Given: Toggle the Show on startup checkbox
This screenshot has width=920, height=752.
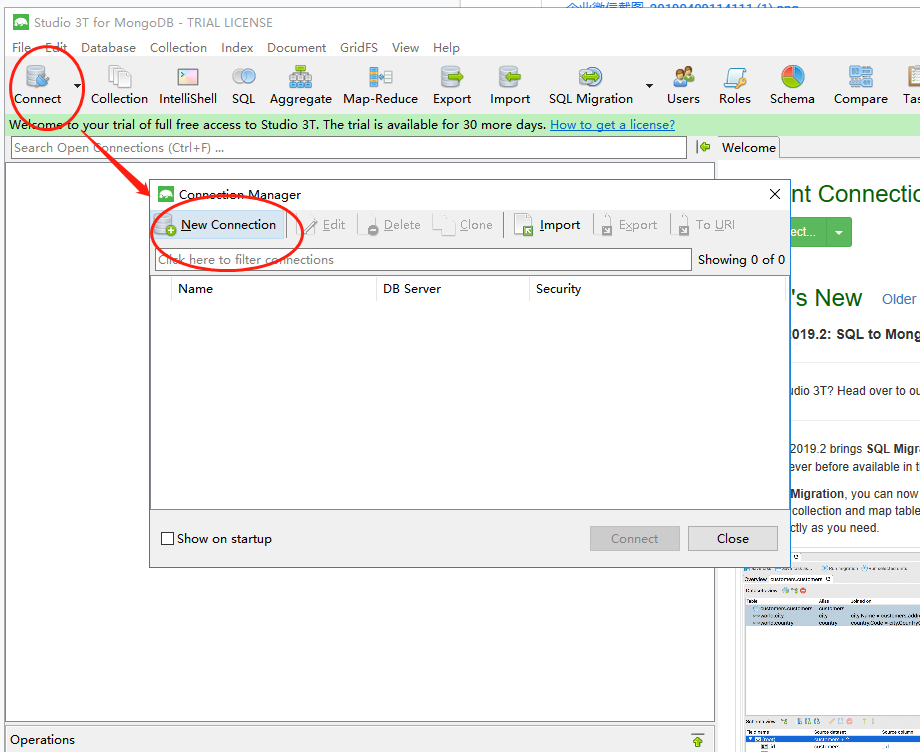Looking at the screenshot, I should point(167,538).
